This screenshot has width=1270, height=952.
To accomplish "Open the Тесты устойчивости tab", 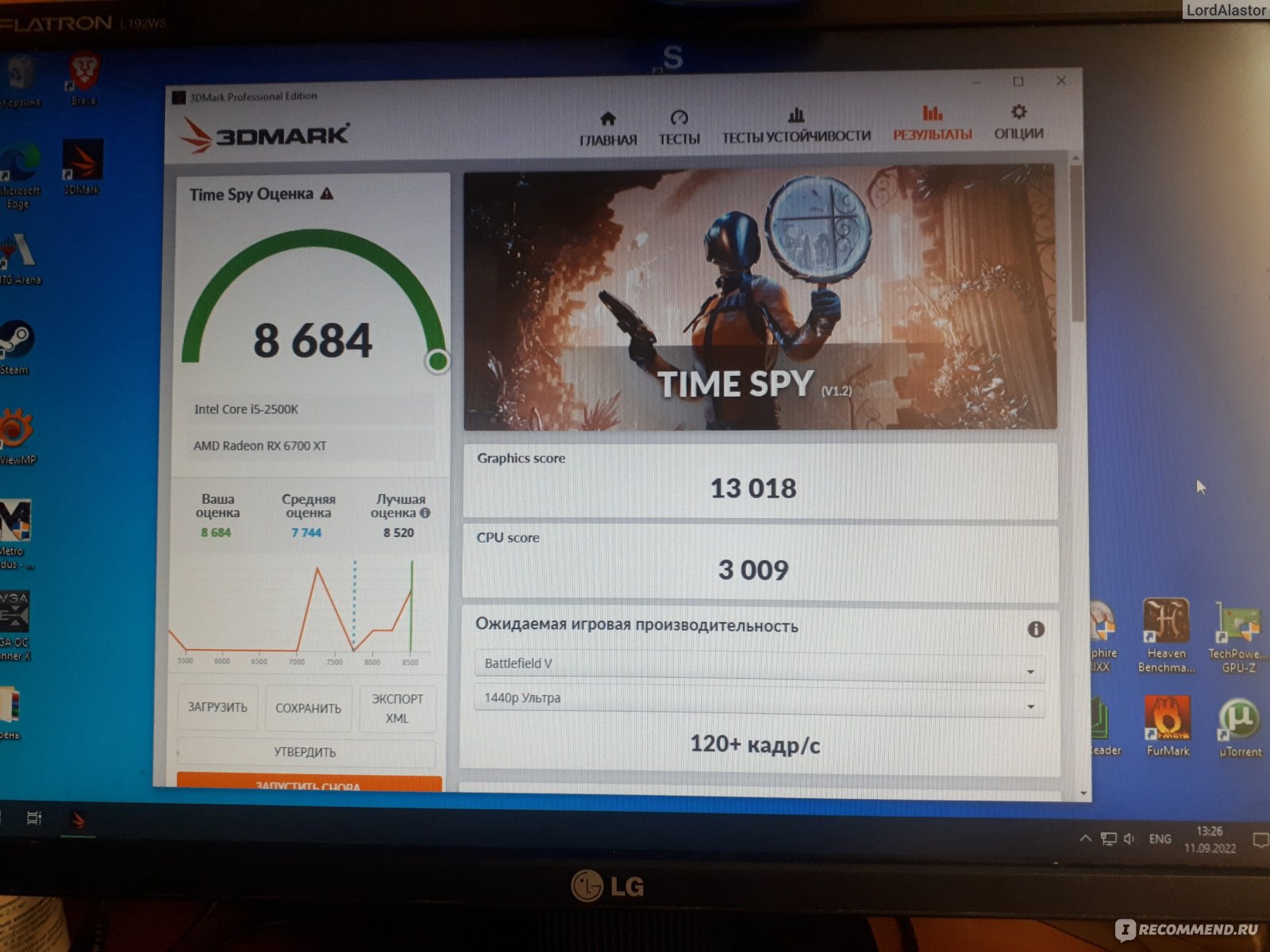I will pyautogui.click(x=796, y=127).
